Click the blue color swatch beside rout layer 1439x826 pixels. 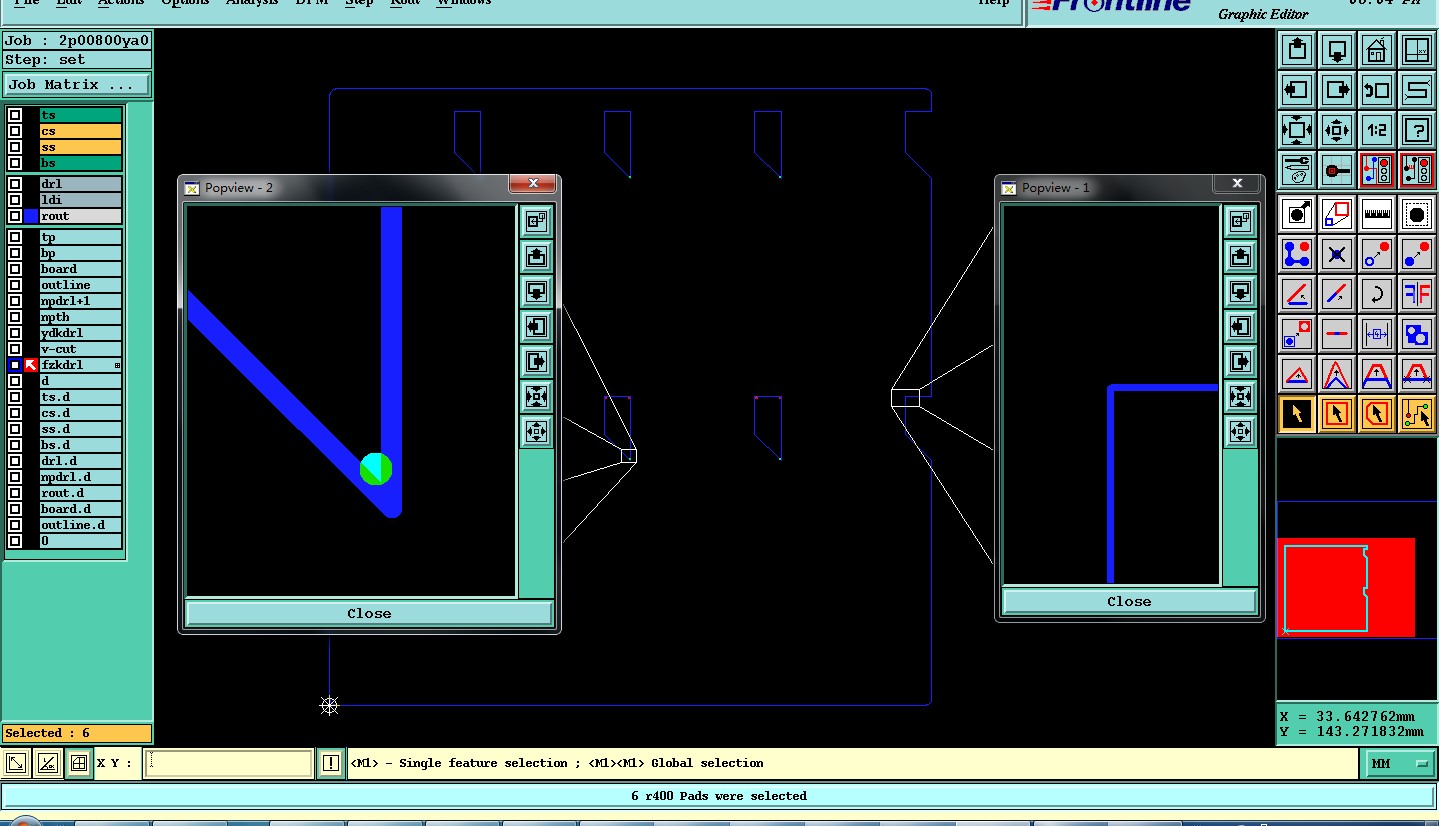click(31, 216)
